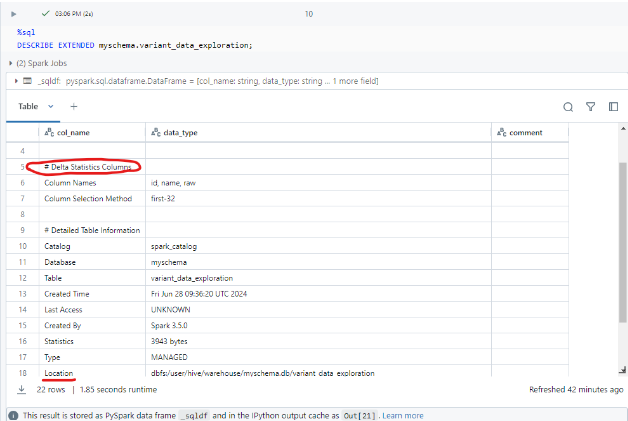Select the '# Delta Statistics Columns' cell
628x421 pixels.
pyautogui.click(x=92, y=167)
